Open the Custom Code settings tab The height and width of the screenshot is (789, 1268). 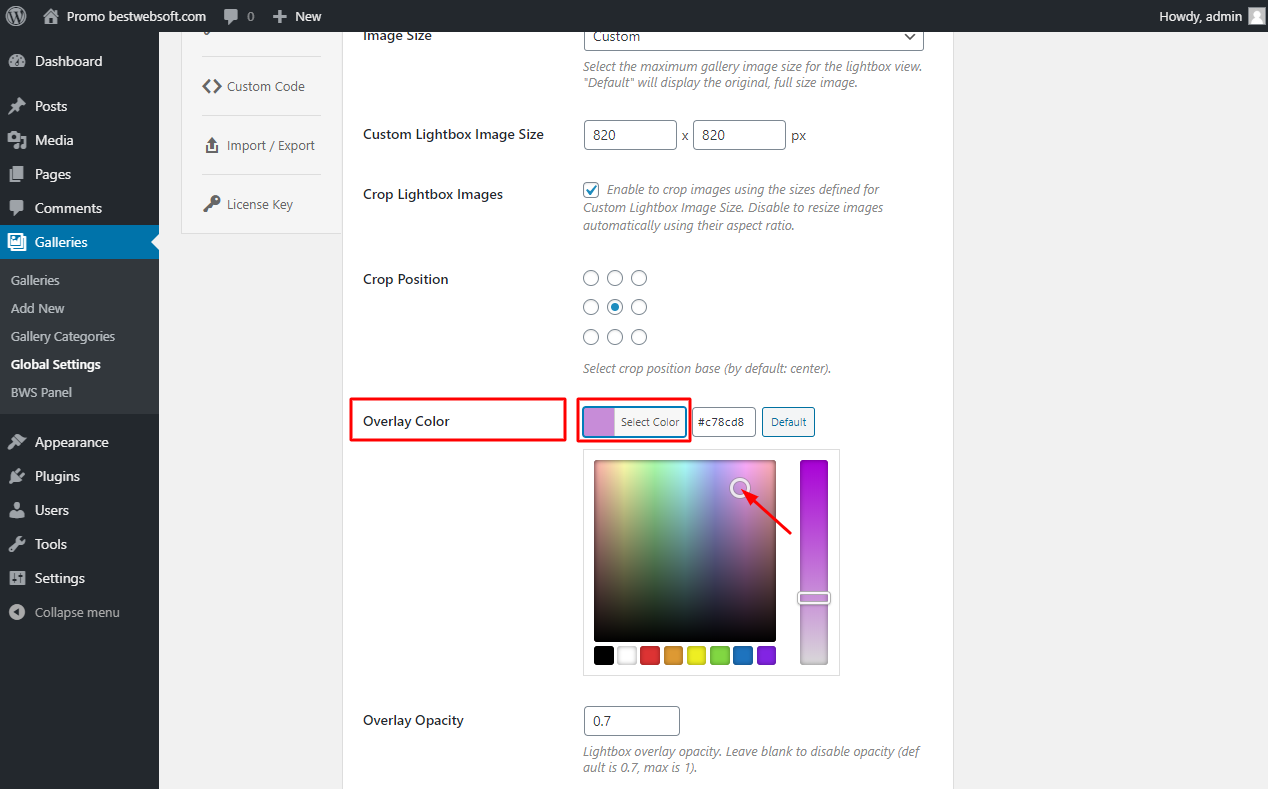click(261, 86)
